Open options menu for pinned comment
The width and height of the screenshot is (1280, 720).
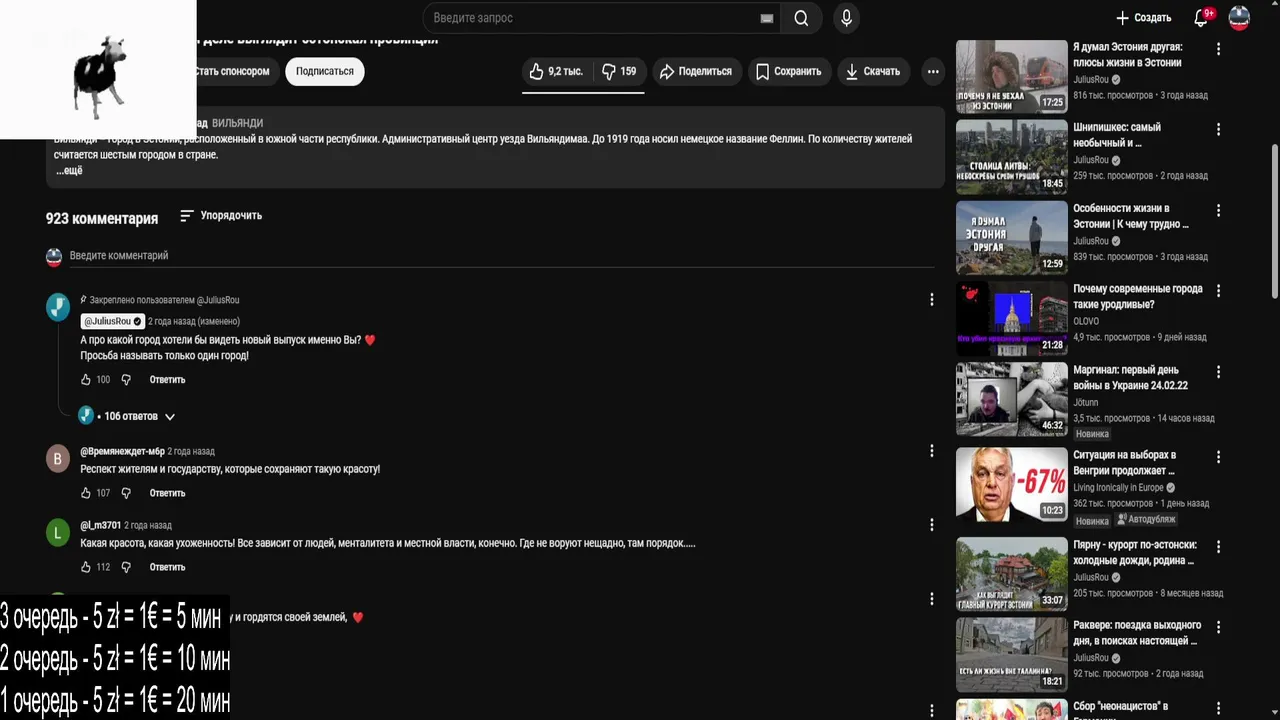coord(931,299)
